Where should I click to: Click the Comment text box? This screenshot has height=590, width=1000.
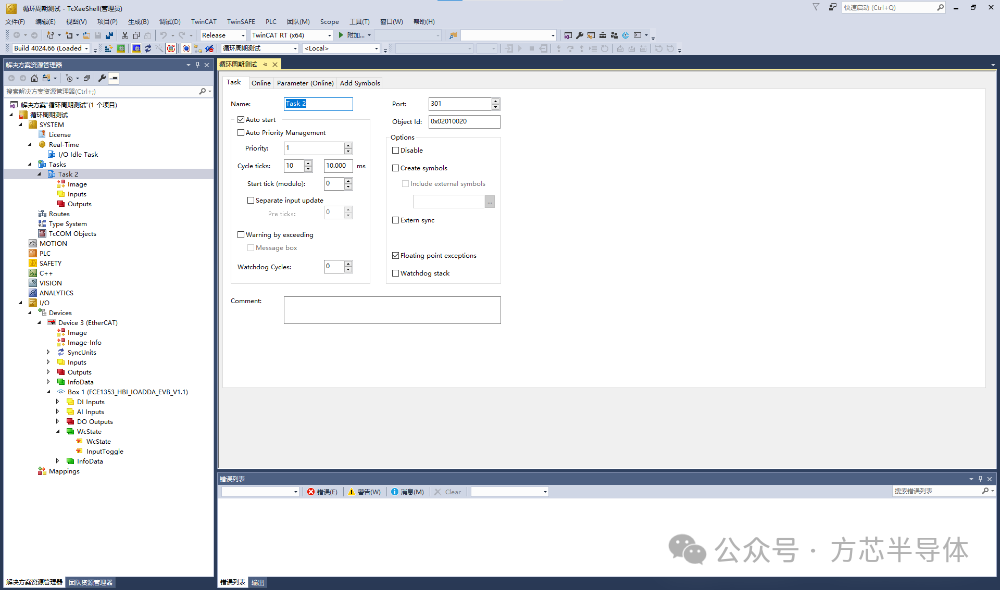(392, 309)
